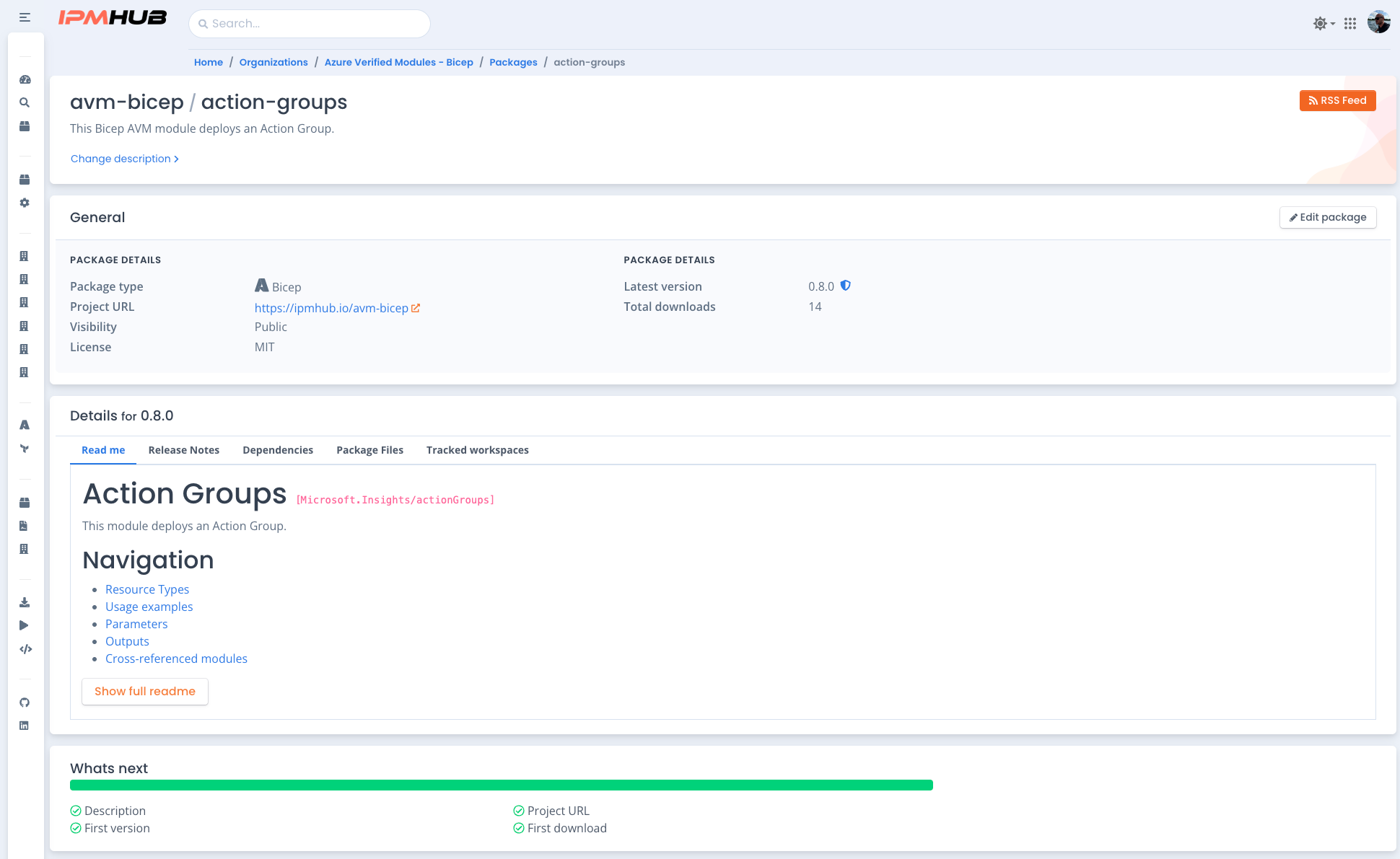Open Organizations breadcrumb link
The height and width of the screenshot is (859, 1400).
click(x=274, y=62)
